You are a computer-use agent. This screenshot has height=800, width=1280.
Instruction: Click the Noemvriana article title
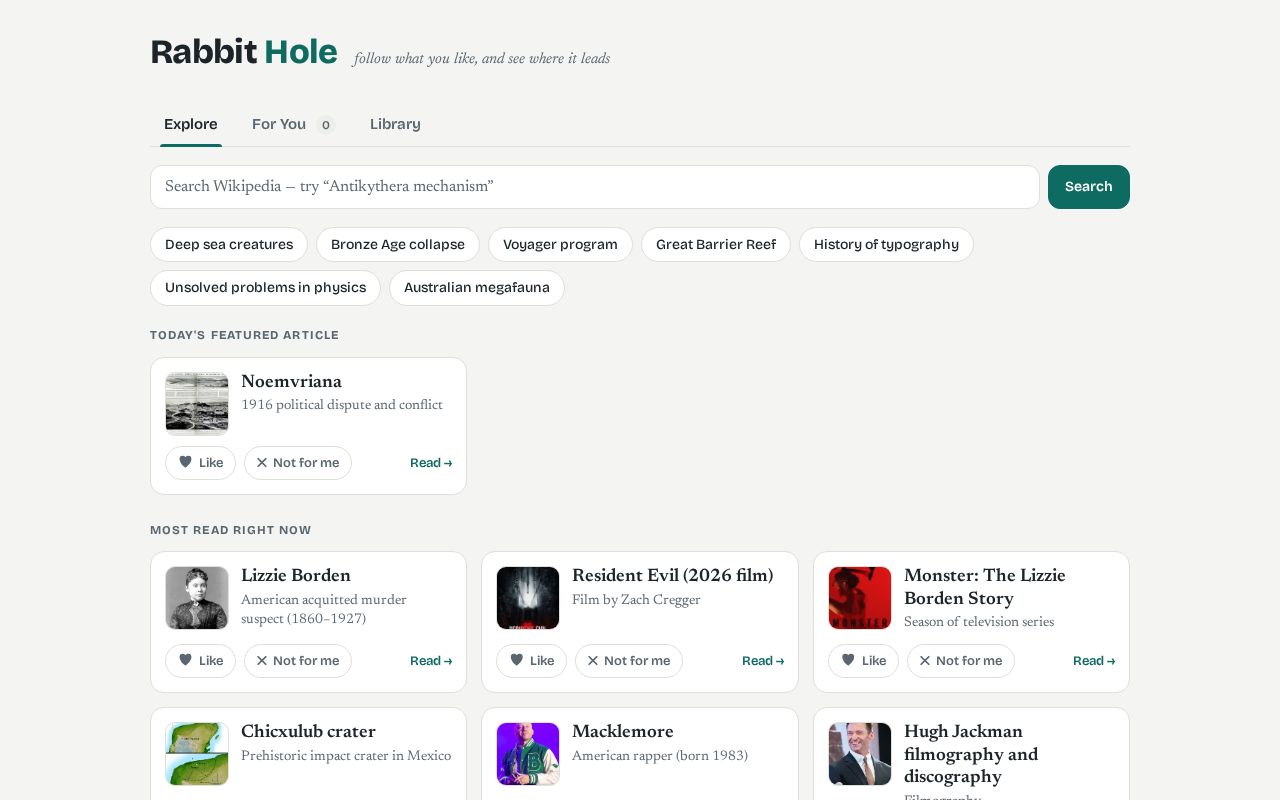(x=291, y=382)
